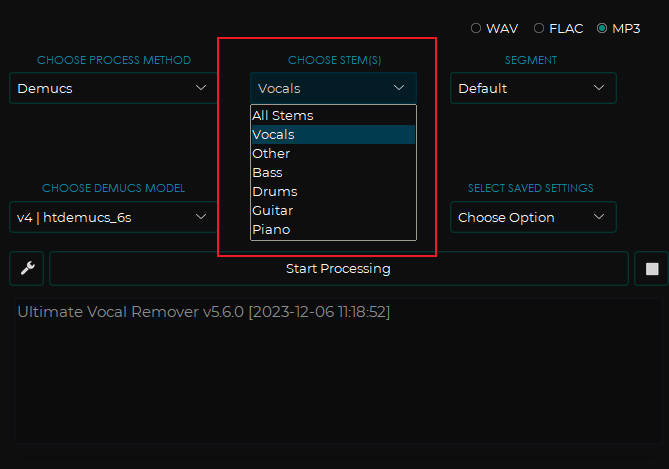
Task: Click the Start Processing button
Action: [x=338, y=269]
